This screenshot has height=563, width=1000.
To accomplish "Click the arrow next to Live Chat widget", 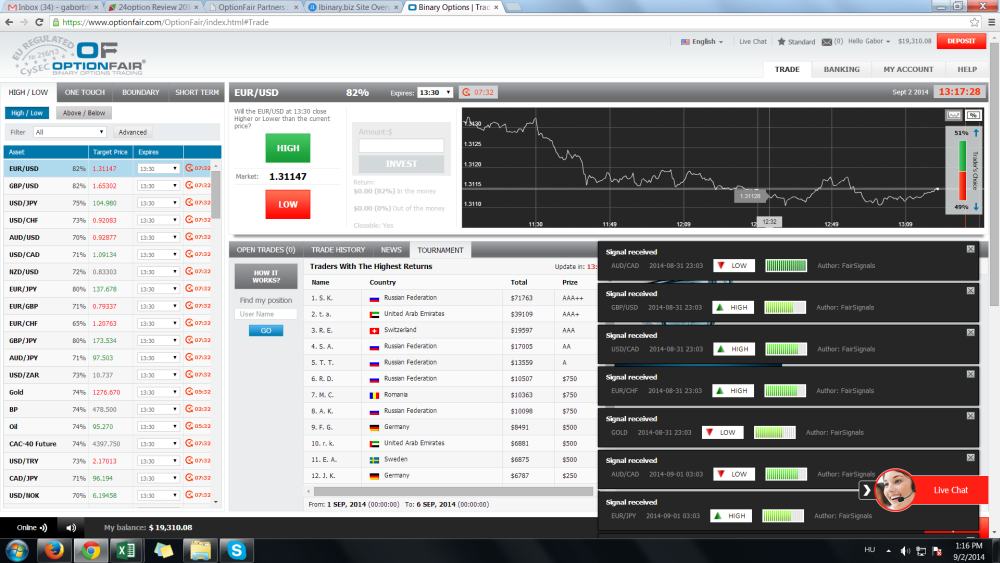I will pos(867,490).
